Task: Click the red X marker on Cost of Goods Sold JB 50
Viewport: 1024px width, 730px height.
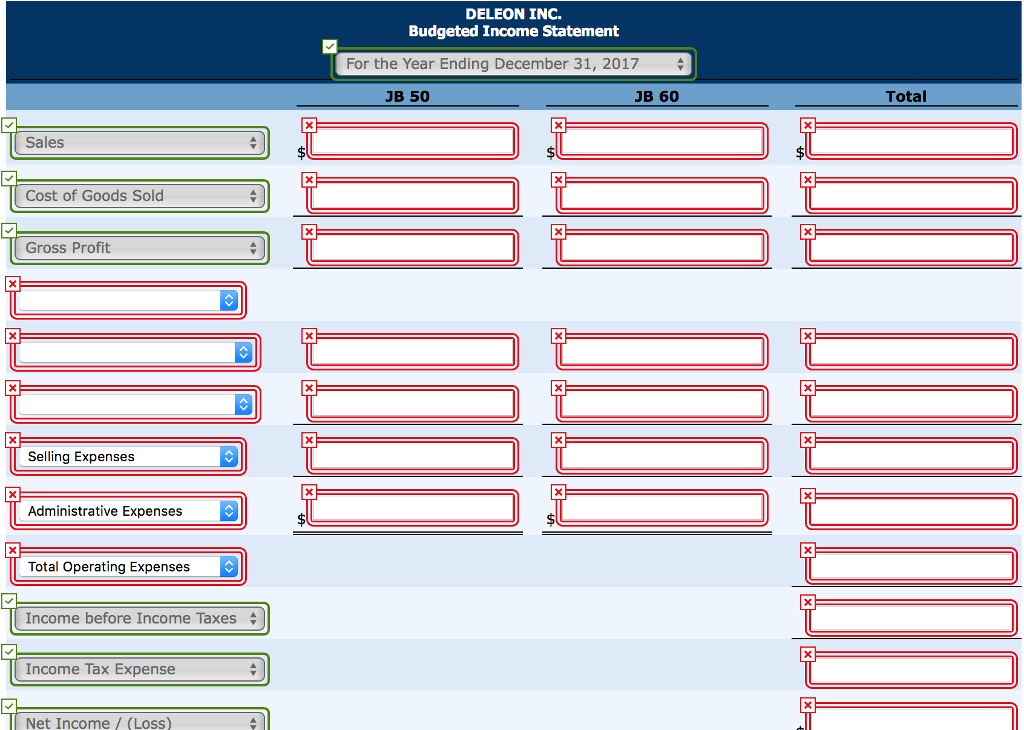Action: pyautogui.click(x=309, y=180)
